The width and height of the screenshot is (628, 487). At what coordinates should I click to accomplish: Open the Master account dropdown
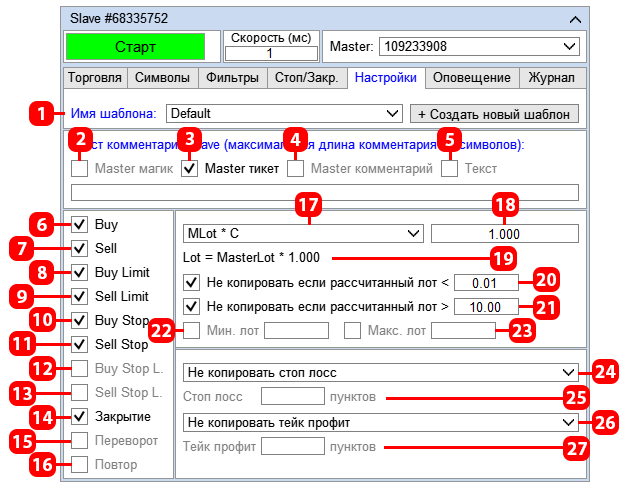pos(479,46)
